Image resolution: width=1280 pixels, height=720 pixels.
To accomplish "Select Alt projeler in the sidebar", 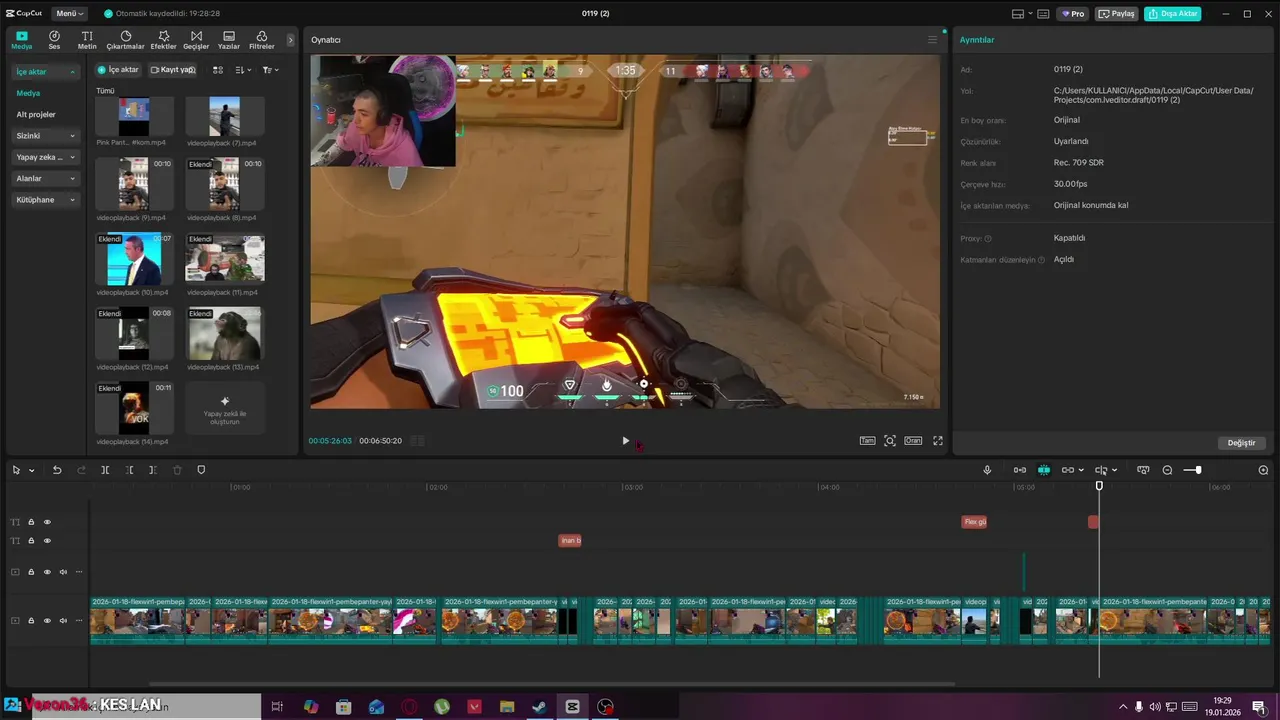I will (x=36, y=114).
